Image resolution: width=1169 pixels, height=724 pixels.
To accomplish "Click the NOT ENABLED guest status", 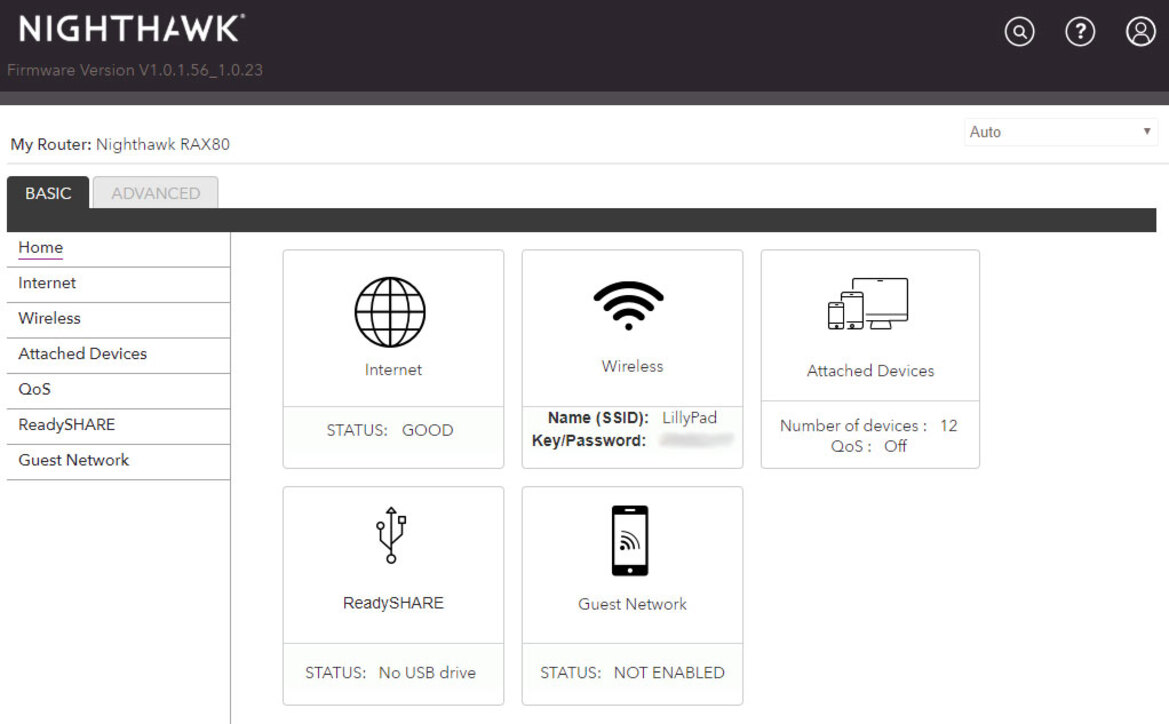I will tap(669, 673).
